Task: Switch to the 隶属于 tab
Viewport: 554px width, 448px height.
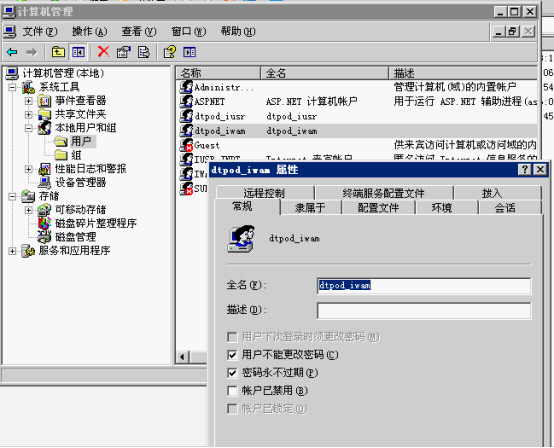Action: click(310, 208)
